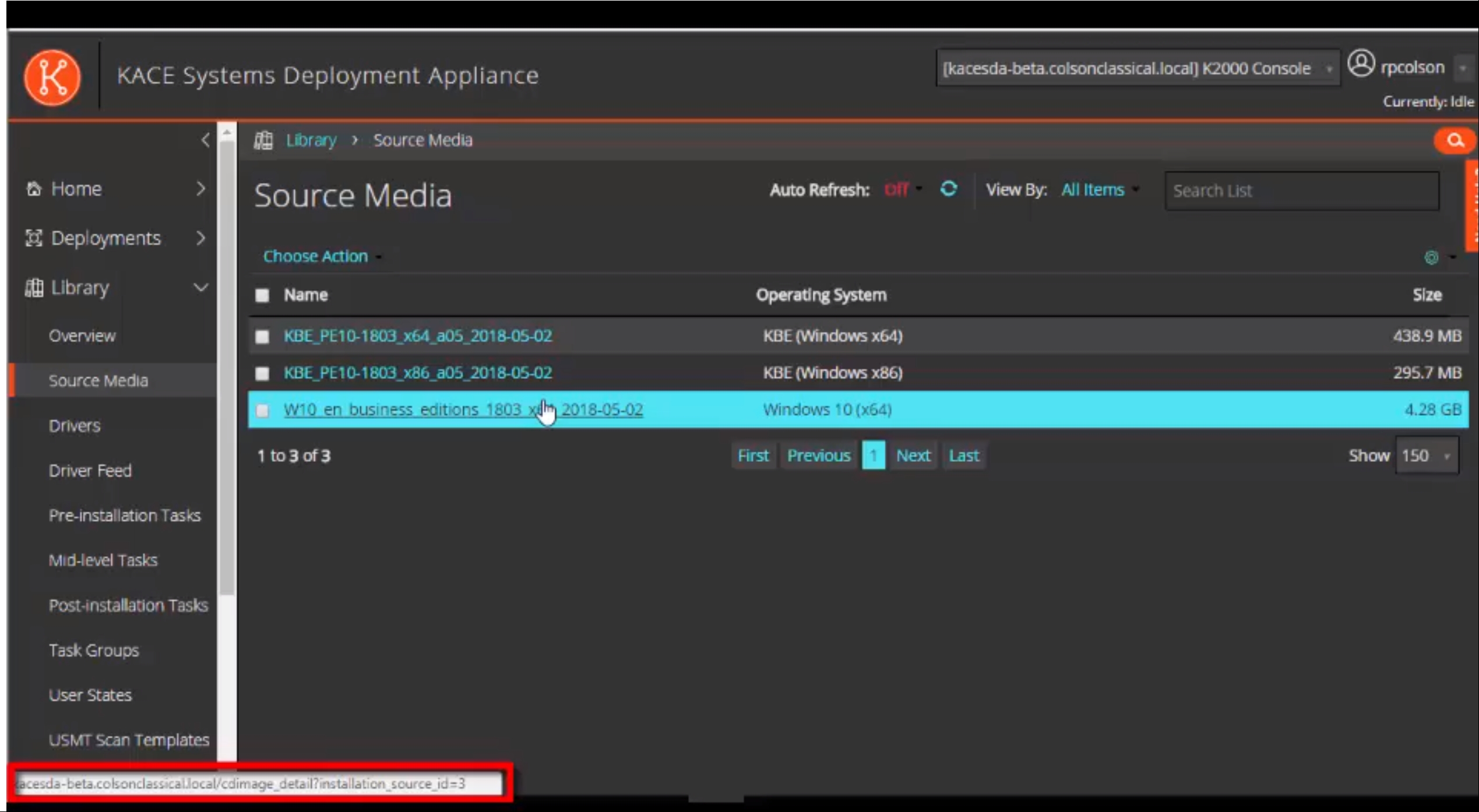Screen dimensions: 1479x812
Task: Click the 4.28 GB size cell
Action: (x=1433, y=410)
